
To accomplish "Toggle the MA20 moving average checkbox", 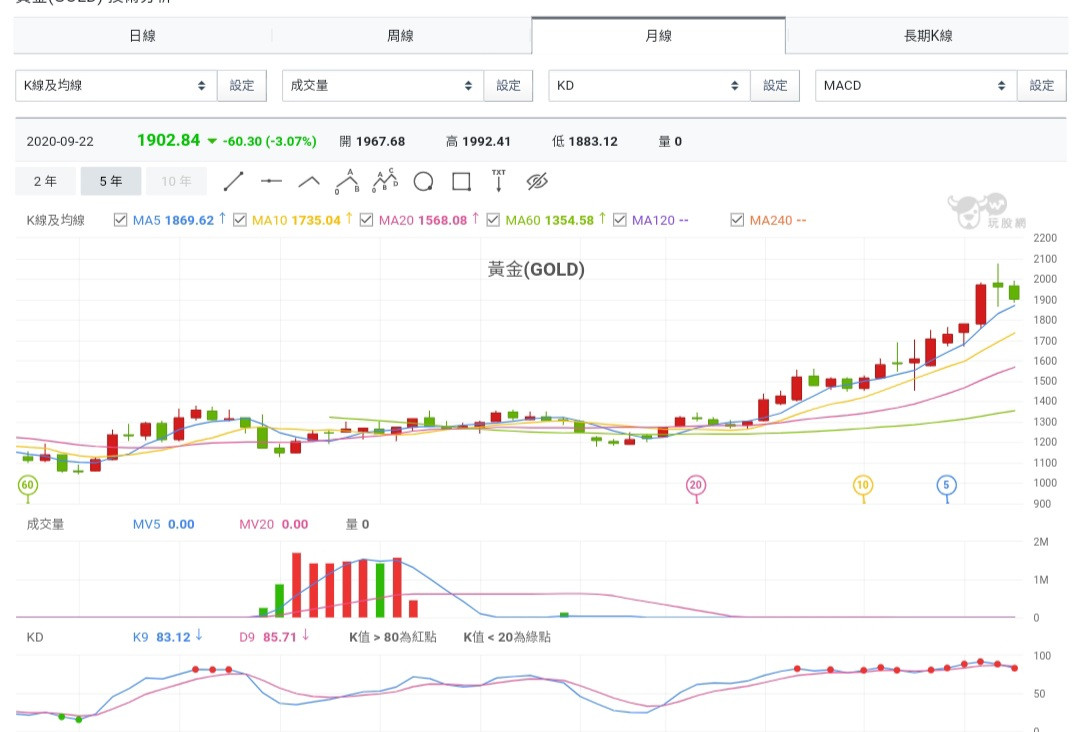I will [x=366, y=220].
